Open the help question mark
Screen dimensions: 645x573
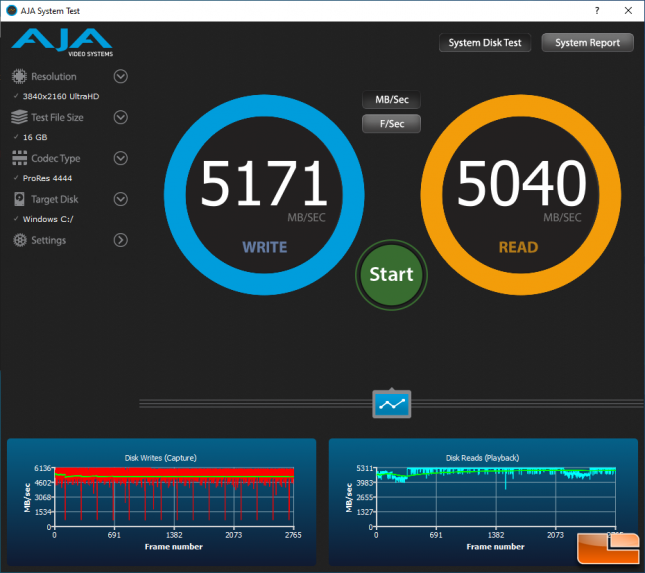point(597,11)
